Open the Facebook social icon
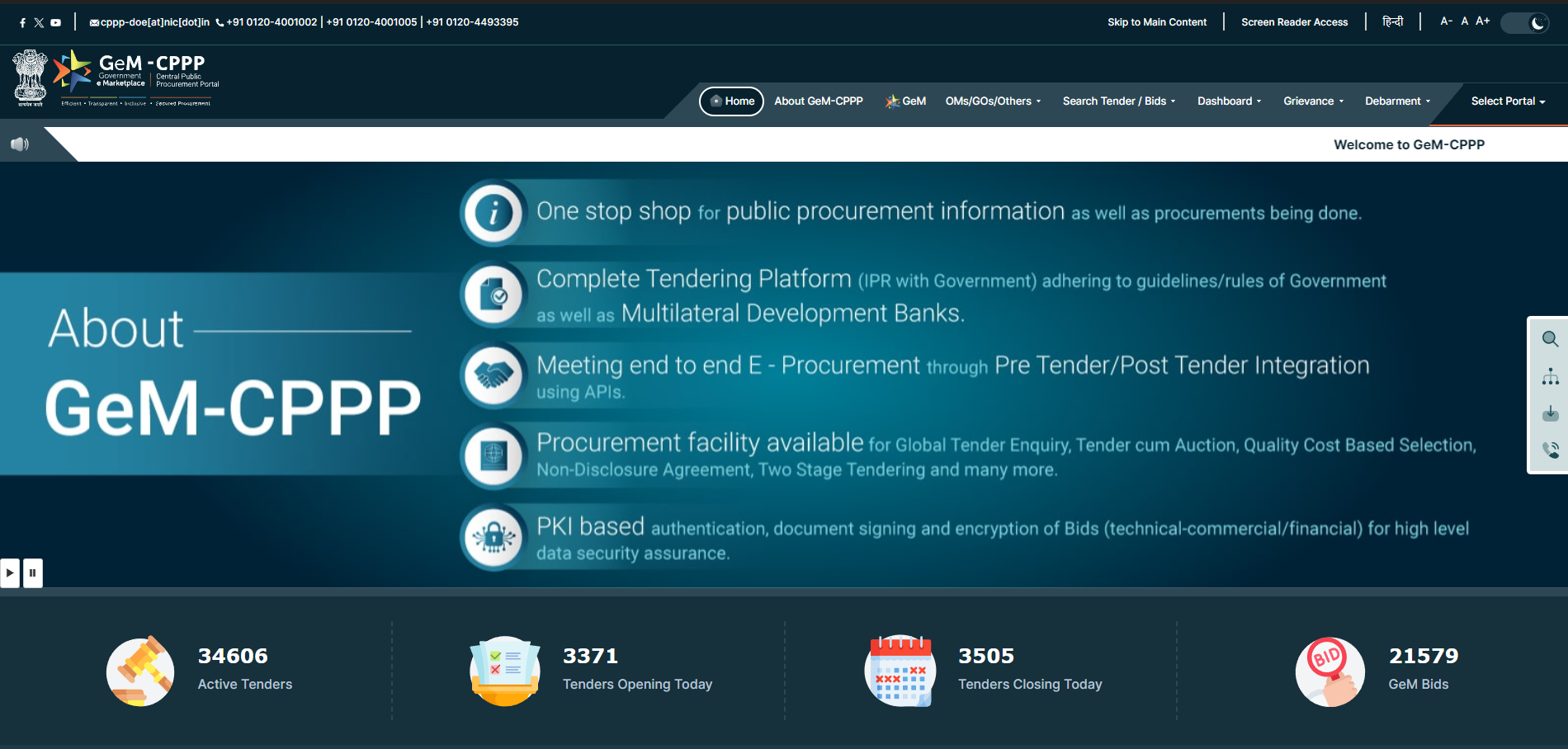The width and height of the screenshot is (1568, 749). pos(22,23)
